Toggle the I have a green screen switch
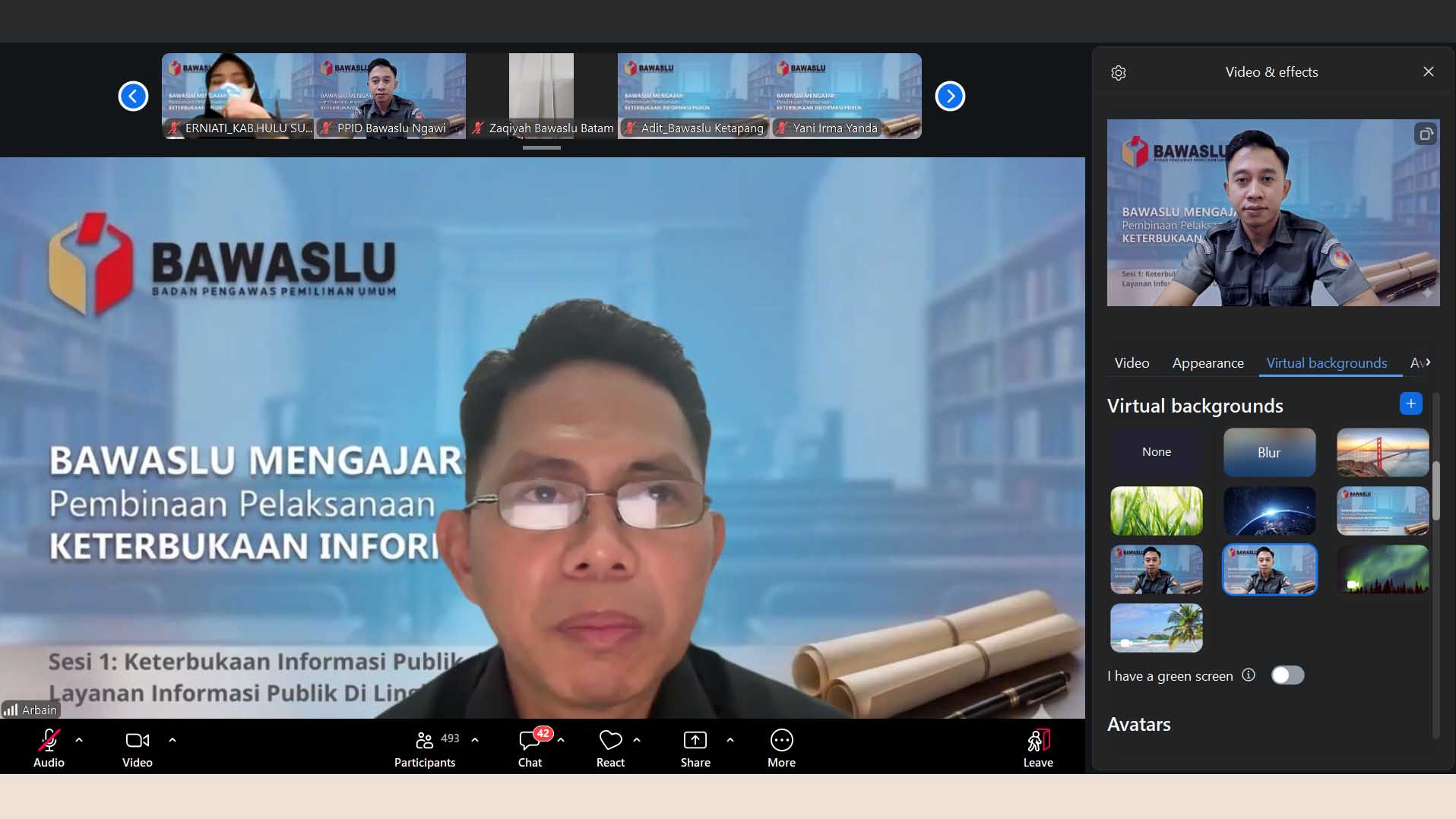Image resolution: width=1456 pixels, height=819 pixels. tap(1287, 675)
